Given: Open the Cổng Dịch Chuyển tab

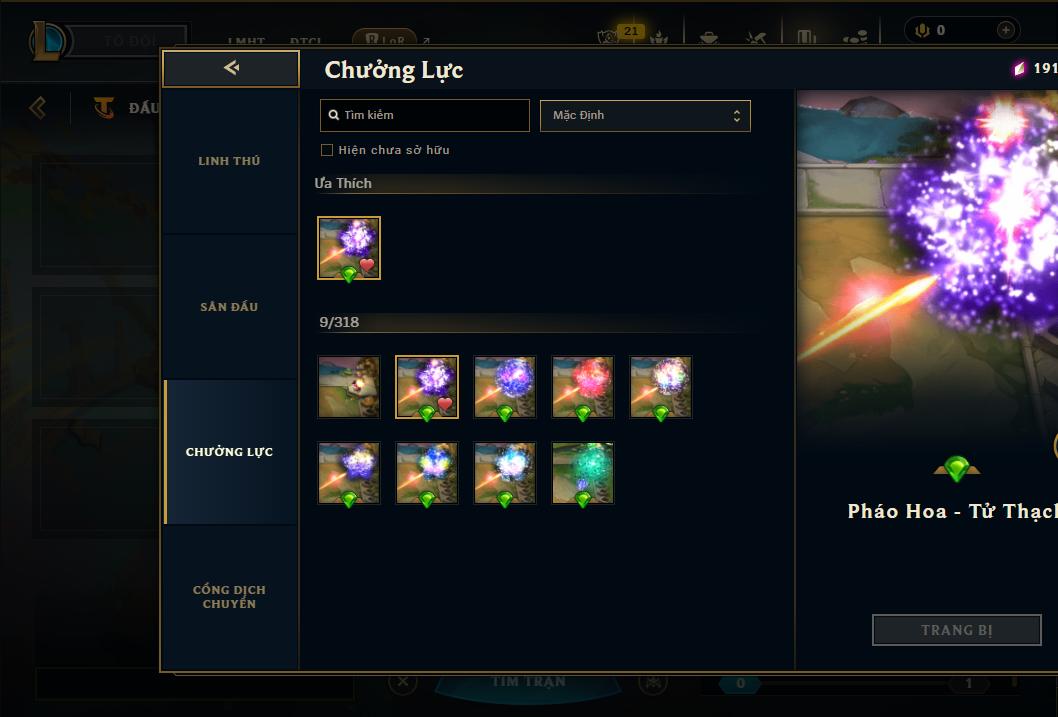Looking at the screenshot, I should (x=229, y=597).
